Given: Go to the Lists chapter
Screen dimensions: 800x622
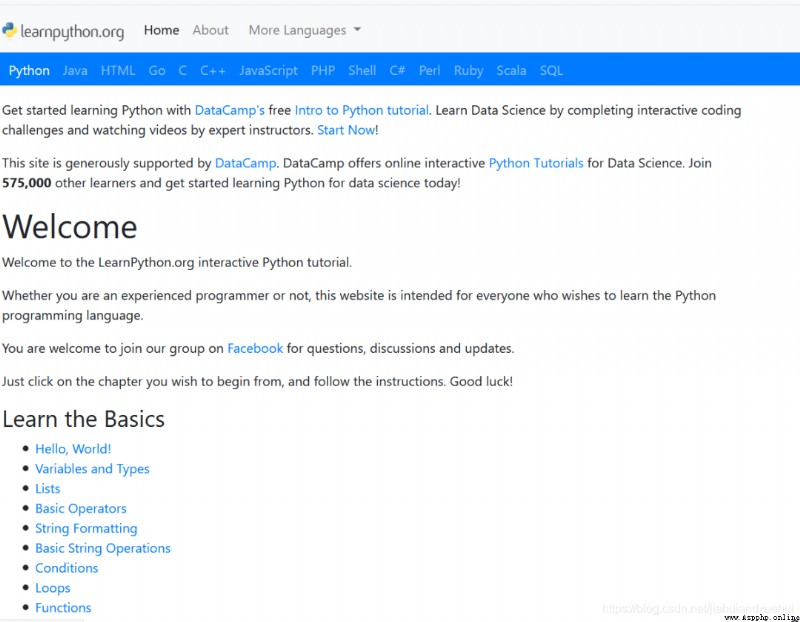Looking at the screenshot, I should click(x=47, y=489).
